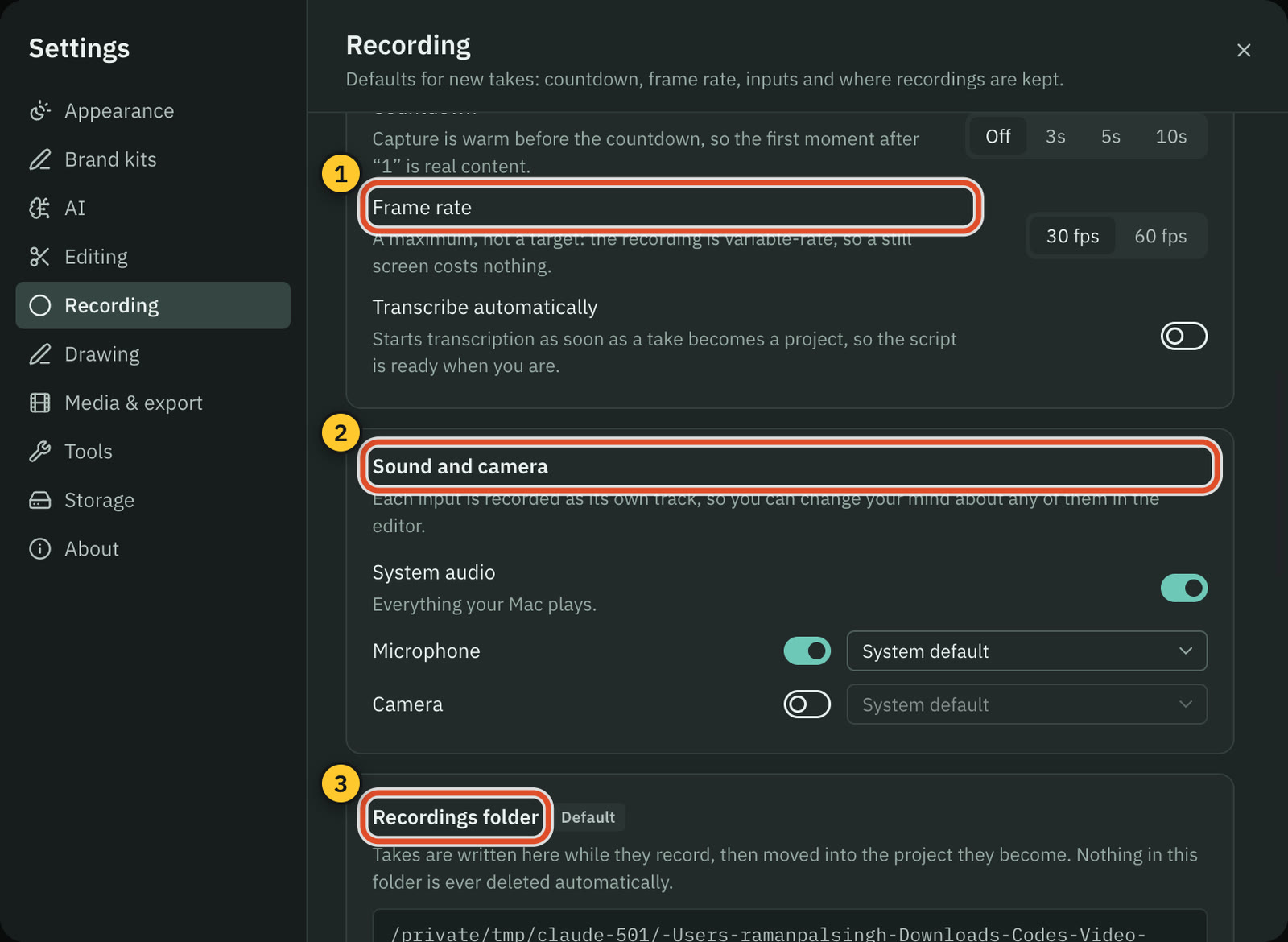1288x942 pixels.
Task: Click the Sound and camera heading
Action: [460, 467]
